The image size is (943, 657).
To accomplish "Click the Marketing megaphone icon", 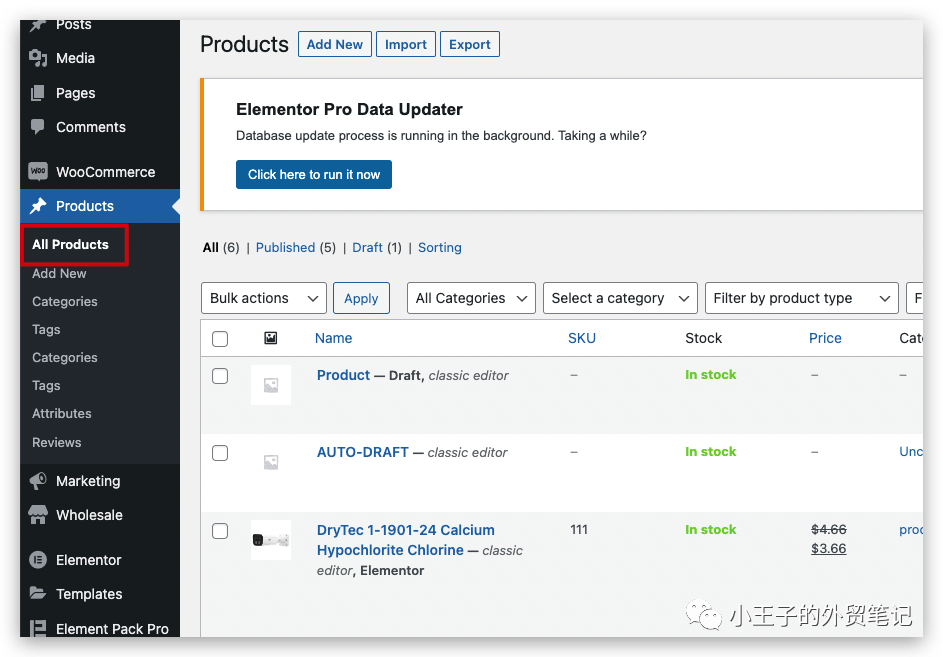I will (38, 481).
